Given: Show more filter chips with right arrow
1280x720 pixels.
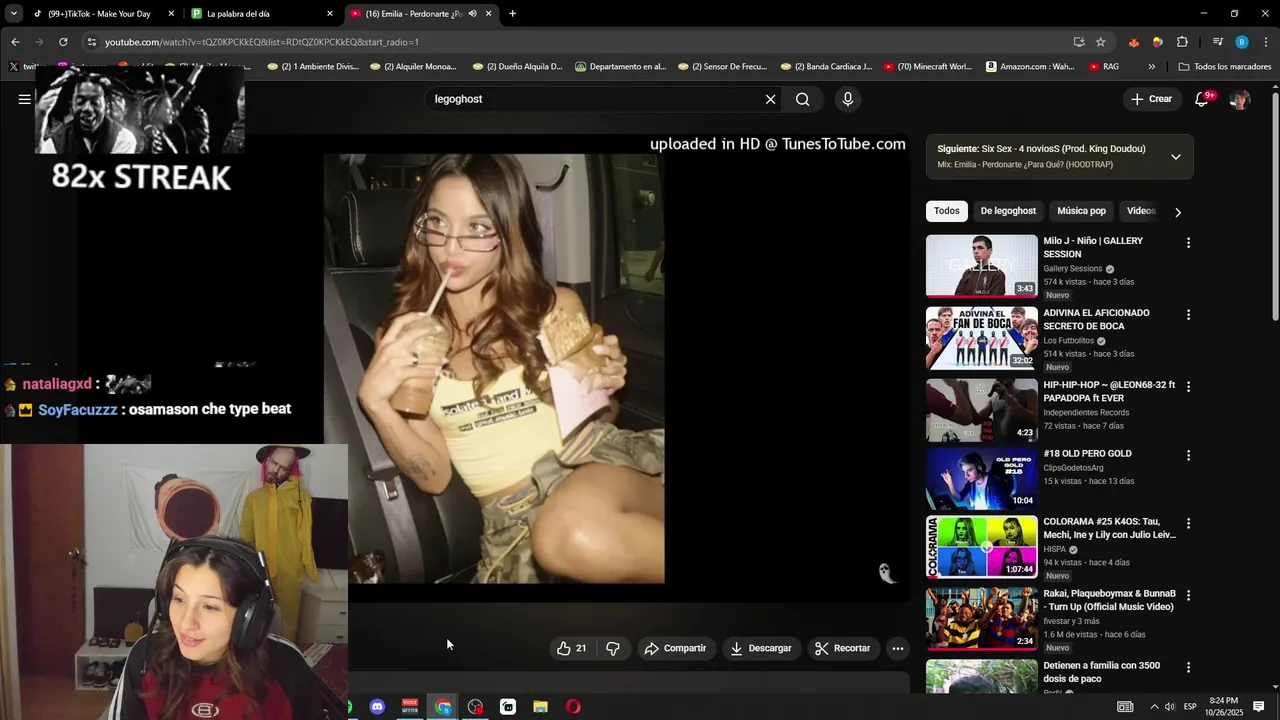Looking at the screenshot, I should 1177,212.
